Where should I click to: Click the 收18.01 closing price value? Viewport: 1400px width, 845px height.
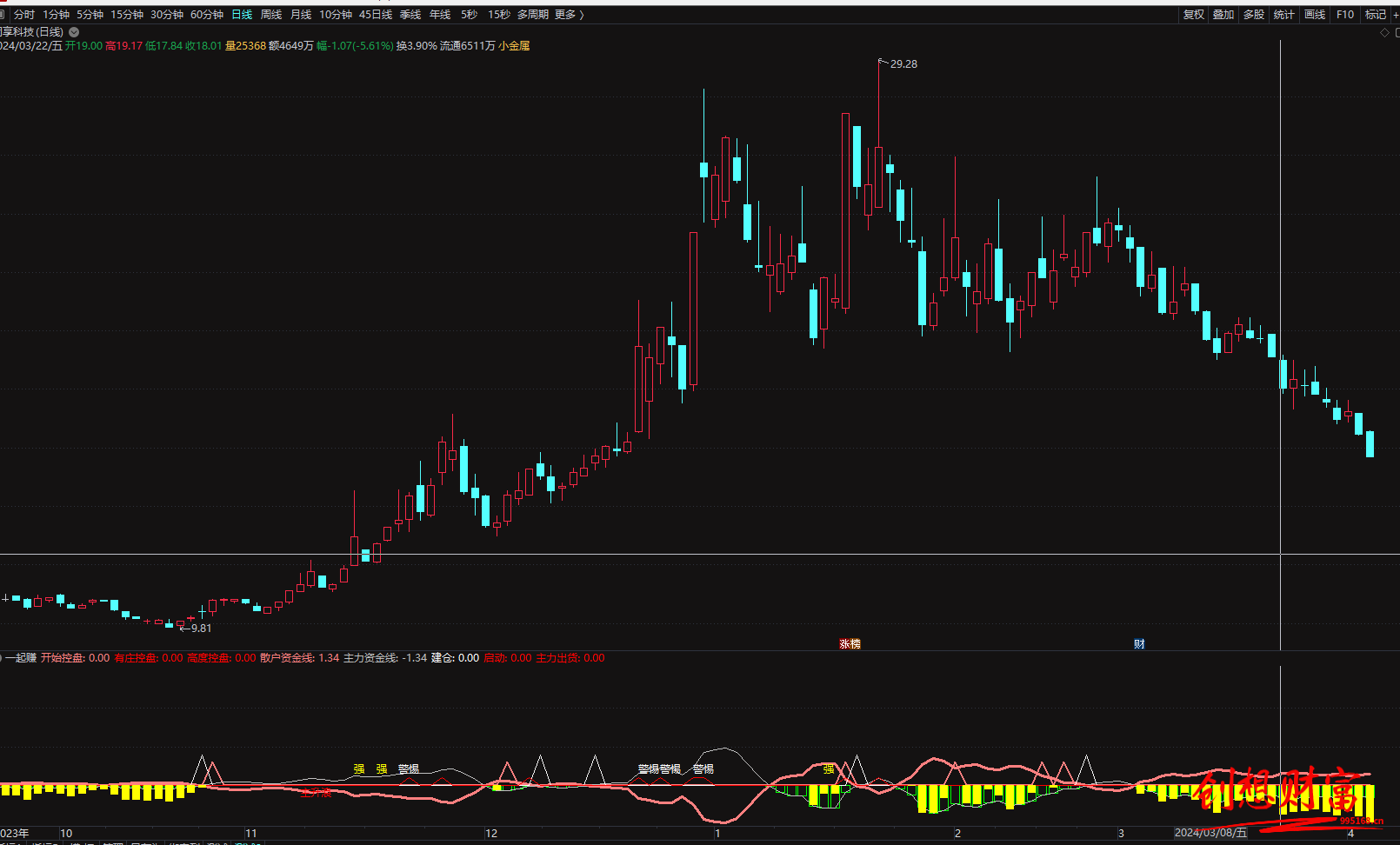pyautogui.click(x=203, y=46)
